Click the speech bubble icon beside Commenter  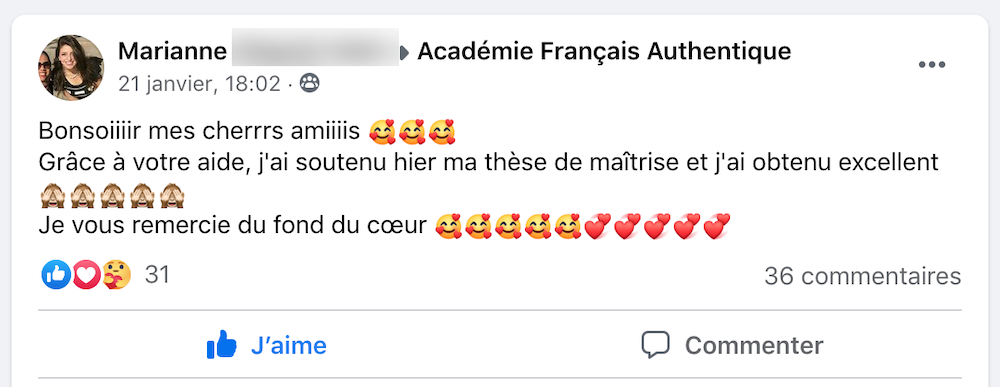tap(655, 345)
